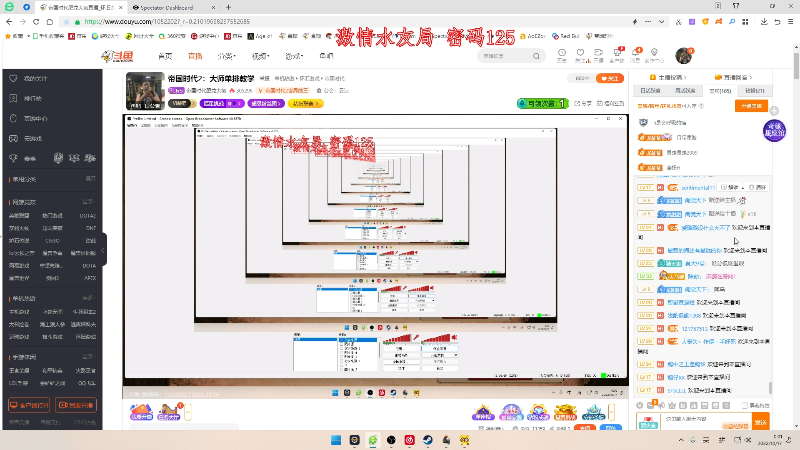Click the yellow pill badge under title
800x450 pixels.
point(306,104)
